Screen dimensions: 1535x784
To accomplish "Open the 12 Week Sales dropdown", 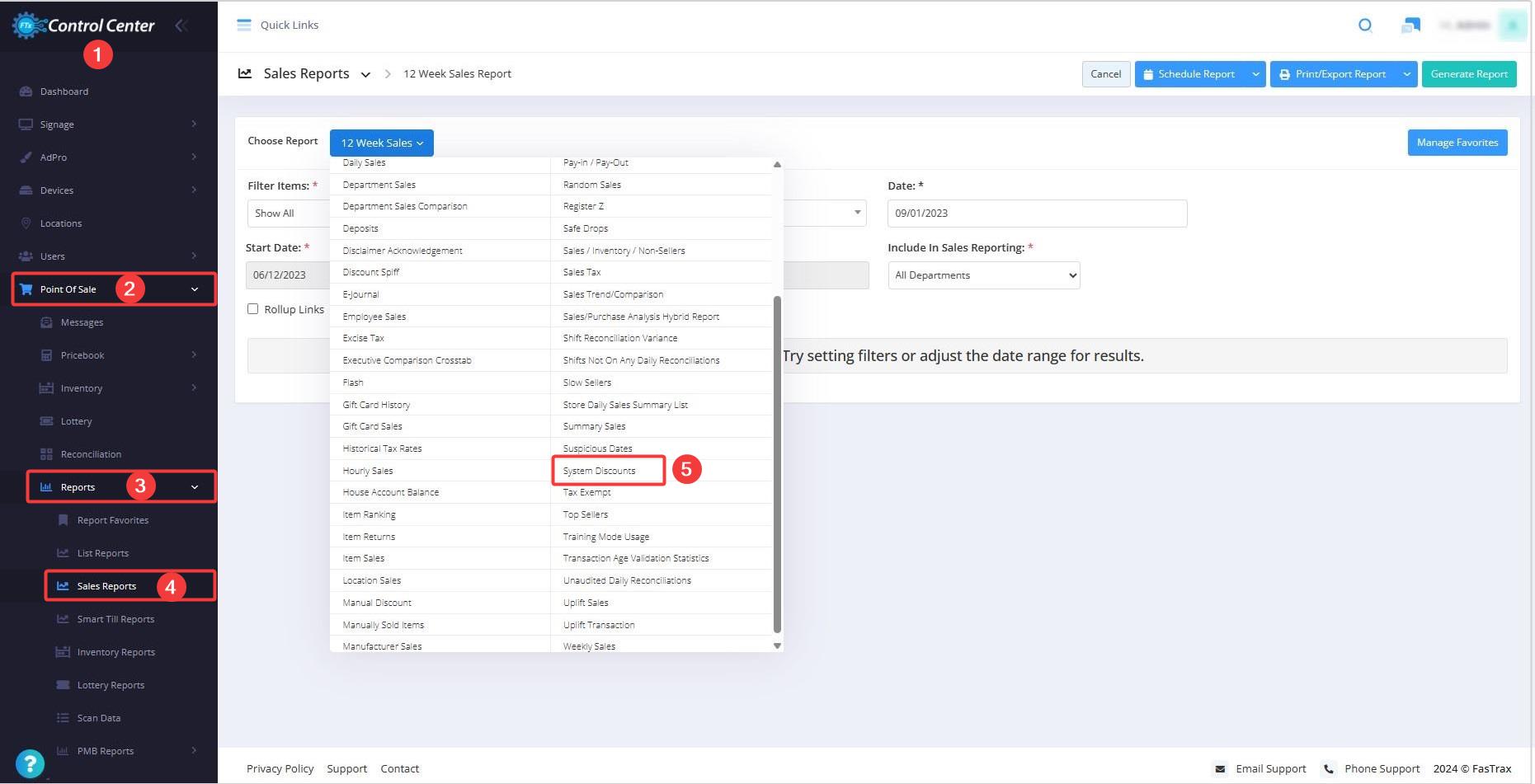I will [x=382, y=143].
